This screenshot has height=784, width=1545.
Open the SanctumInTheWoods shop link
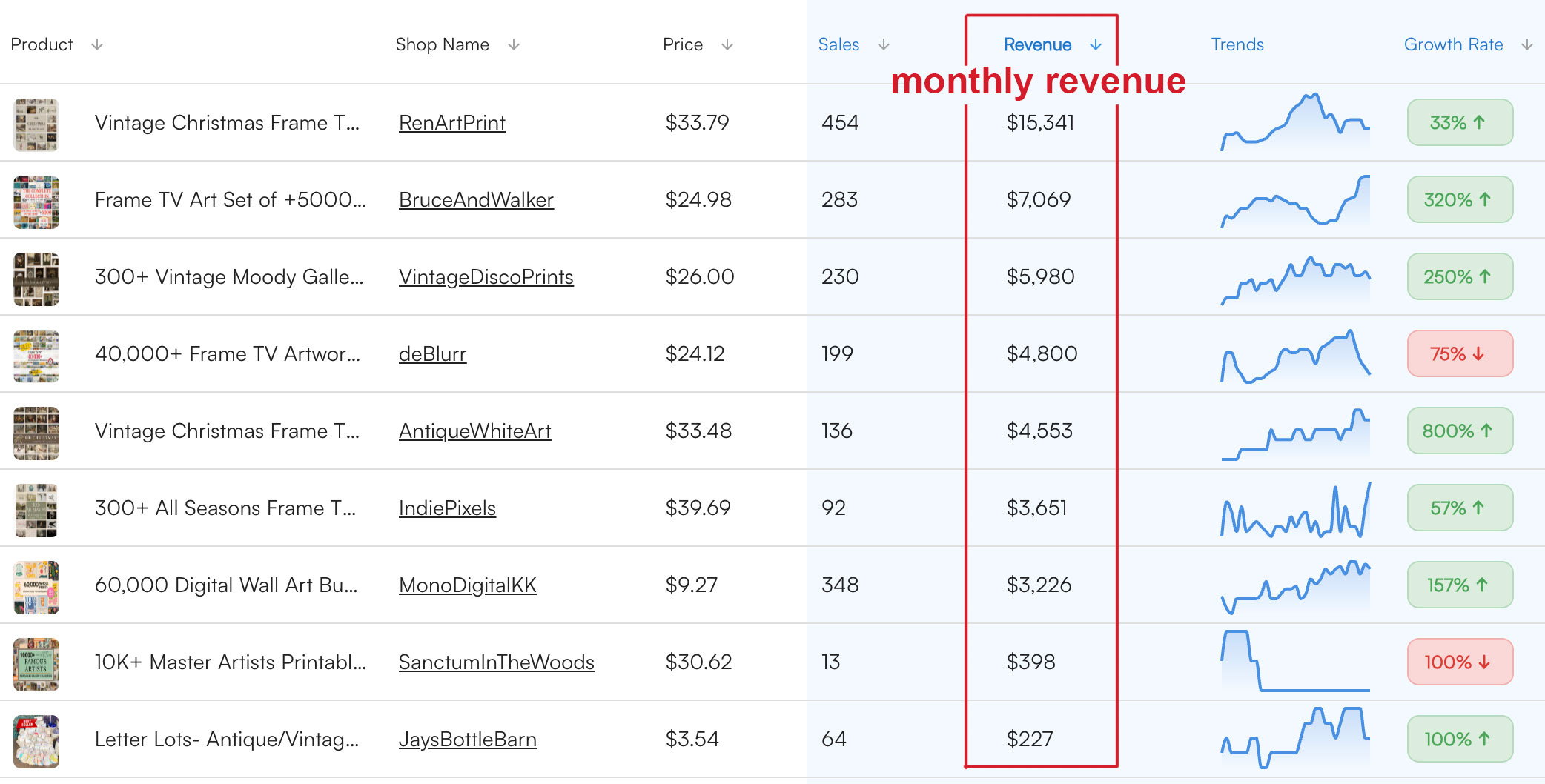pos(497,662)
